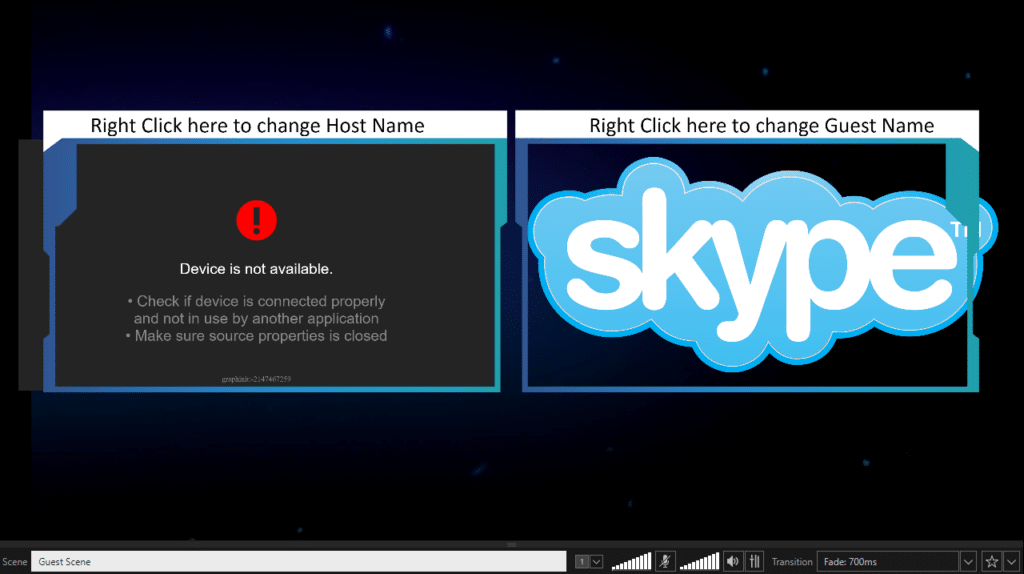Open the Fade: 700ms transition dropdown arrow
The image size is (1024, 574).
(x=968, y=562)
